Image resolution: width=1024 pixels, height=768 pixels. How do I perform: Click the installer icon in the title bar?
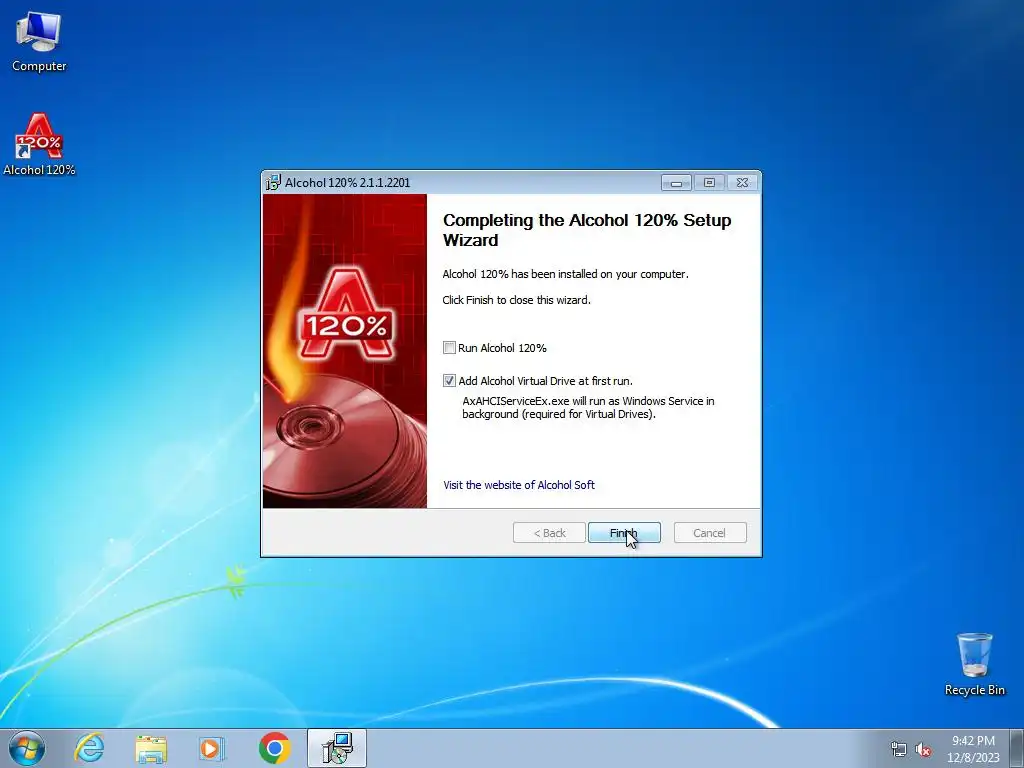(x=272, y=183)
